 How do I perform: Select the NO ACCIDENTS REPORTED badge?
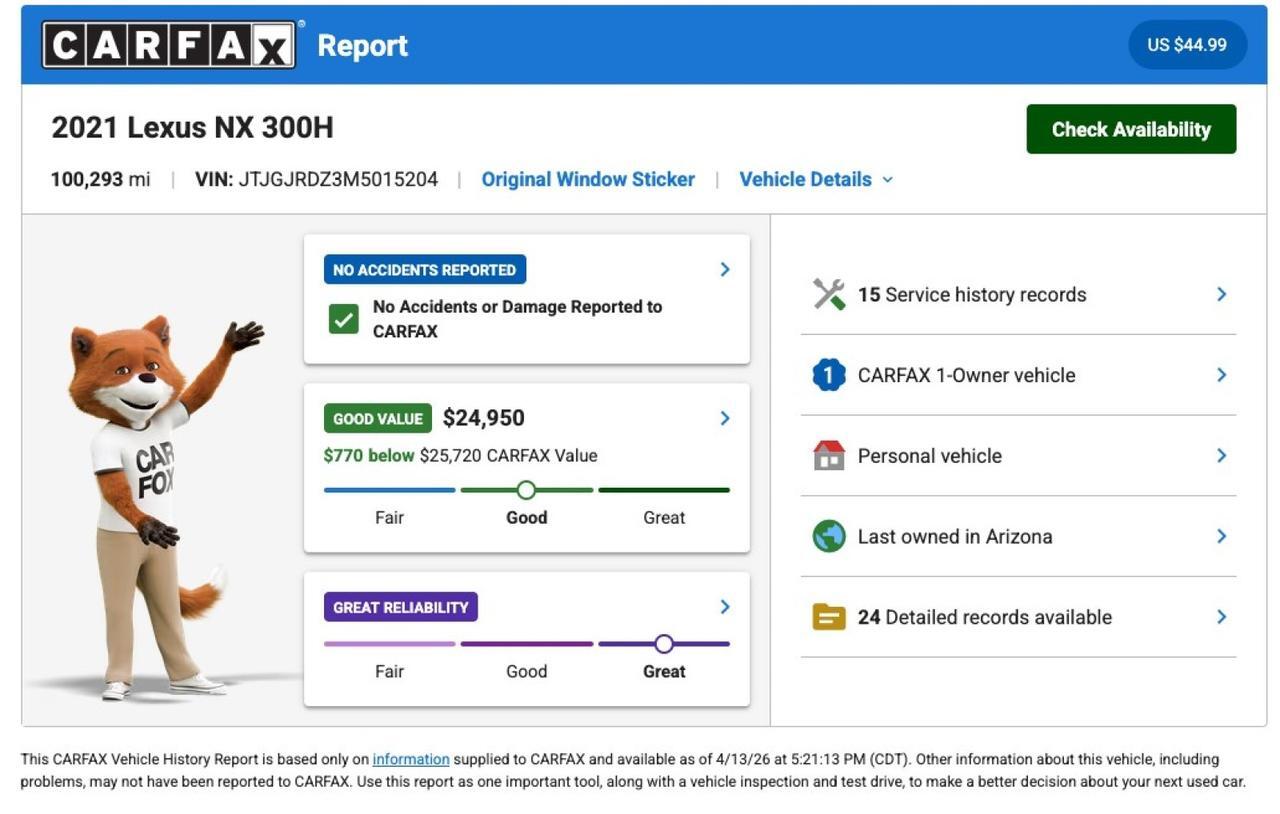(424, 268)
